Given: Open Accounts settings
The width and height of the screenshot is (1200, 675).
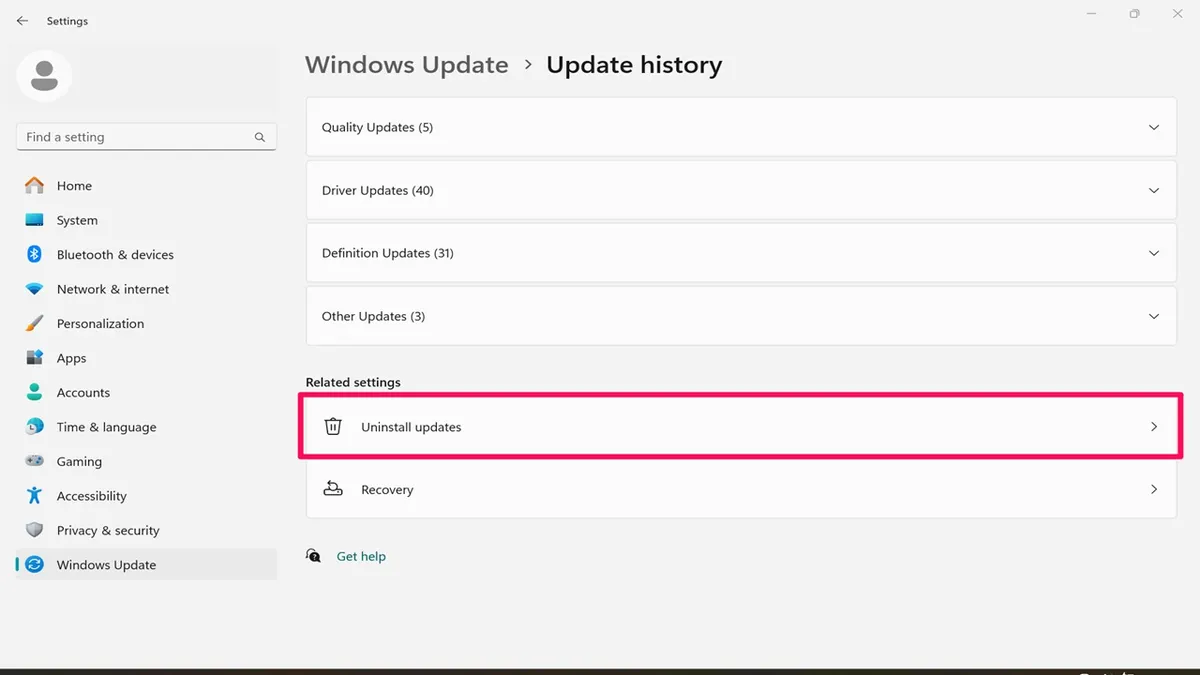Looking at the screenshot, I should point(146,392).
